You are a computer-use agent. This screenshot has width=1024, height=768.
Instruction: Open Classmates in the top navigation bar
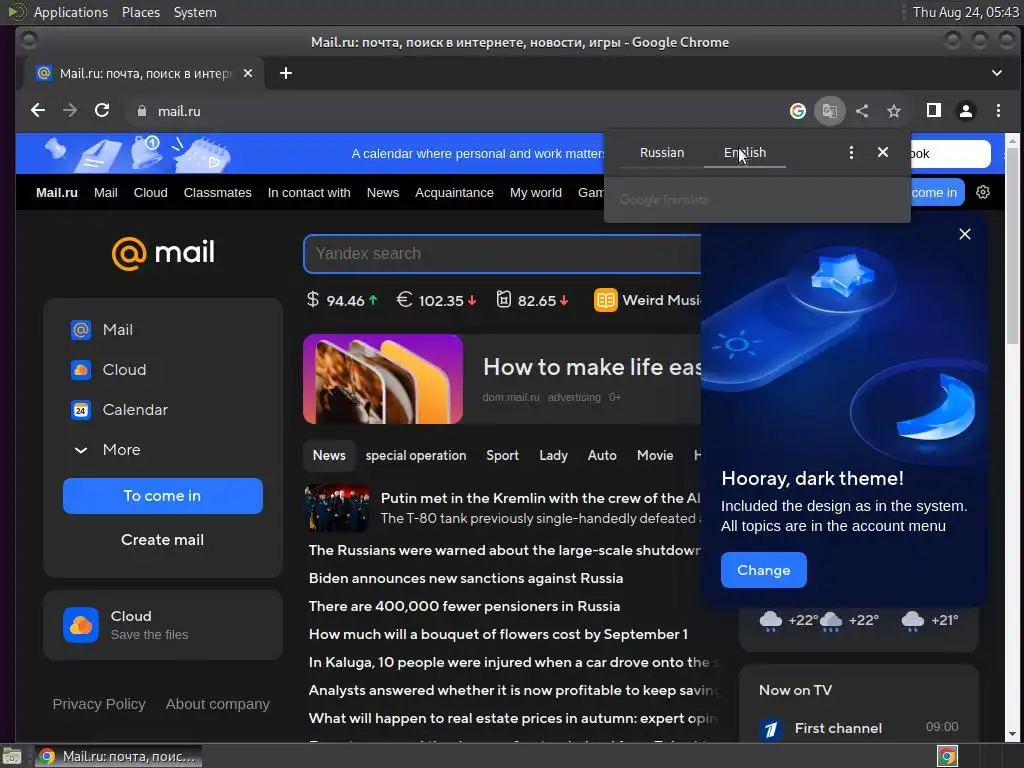tap(217, 193)
